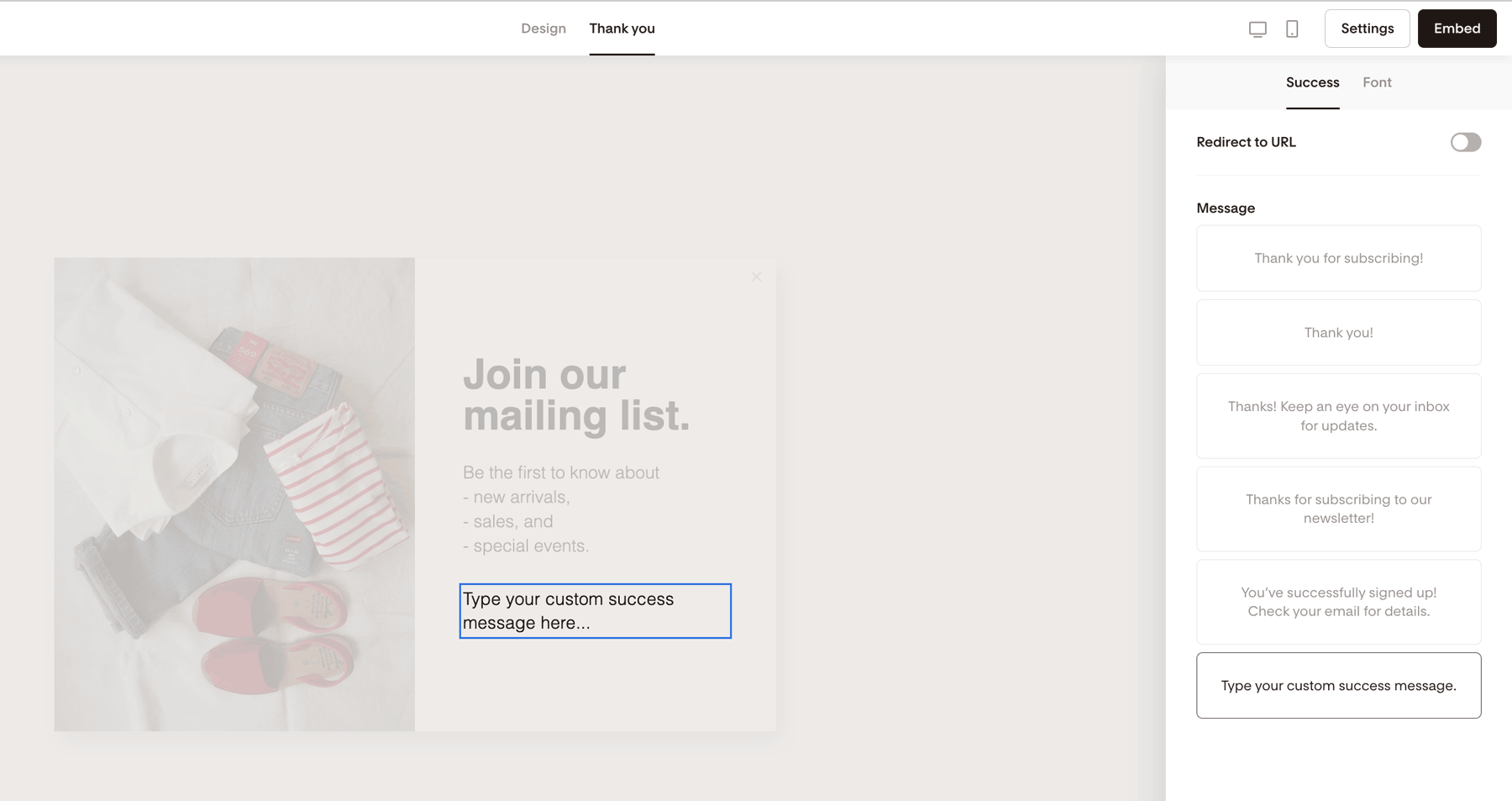This screenshot has width=1512, height=801.
Task: Select "Type your custom success message." option
Action: pyautogui.click(x=1339, y=686)
